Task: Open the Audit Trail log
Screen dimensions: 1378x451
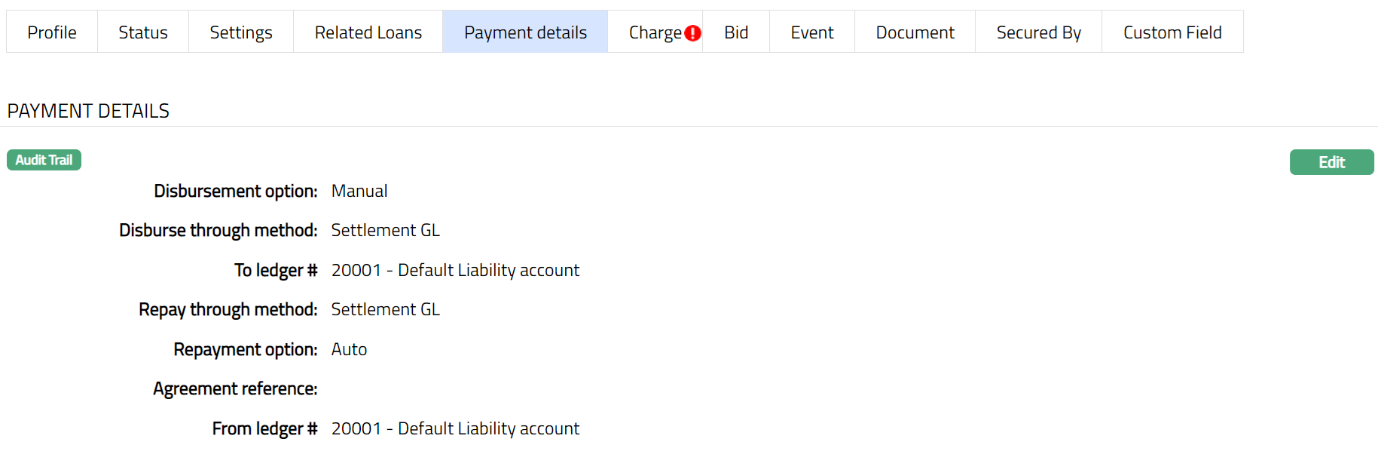Action: click(x=44, y=160)
